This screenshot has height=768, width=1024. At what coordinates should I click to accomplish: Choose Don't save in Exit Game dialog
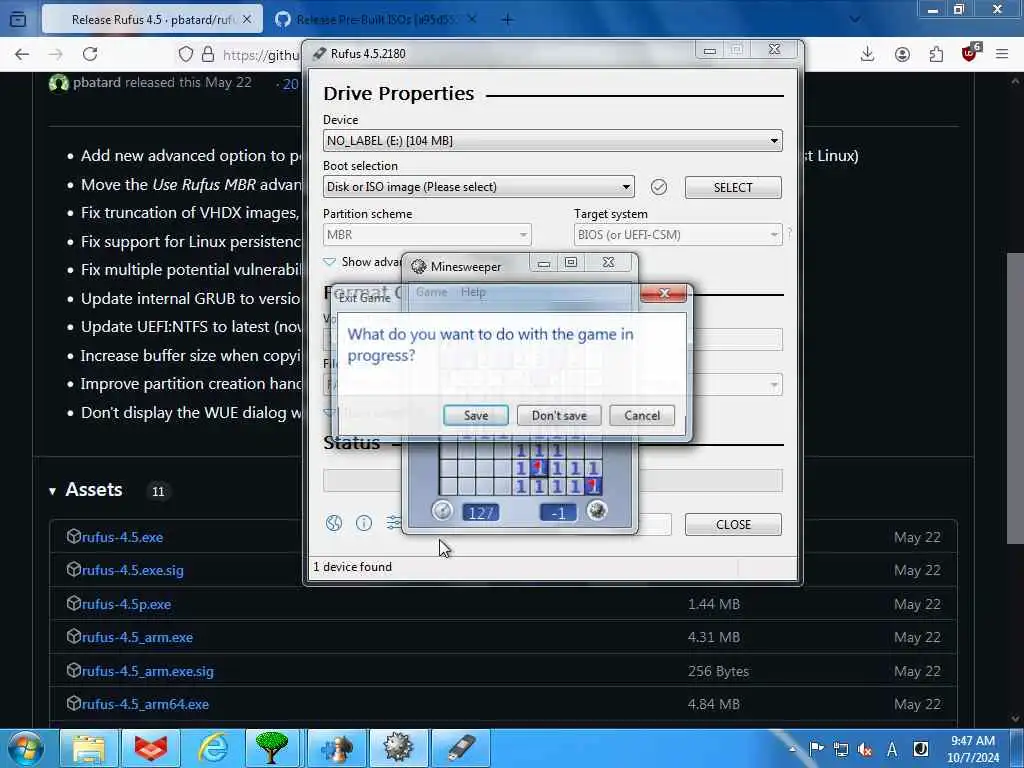click(x=559, y=415)
